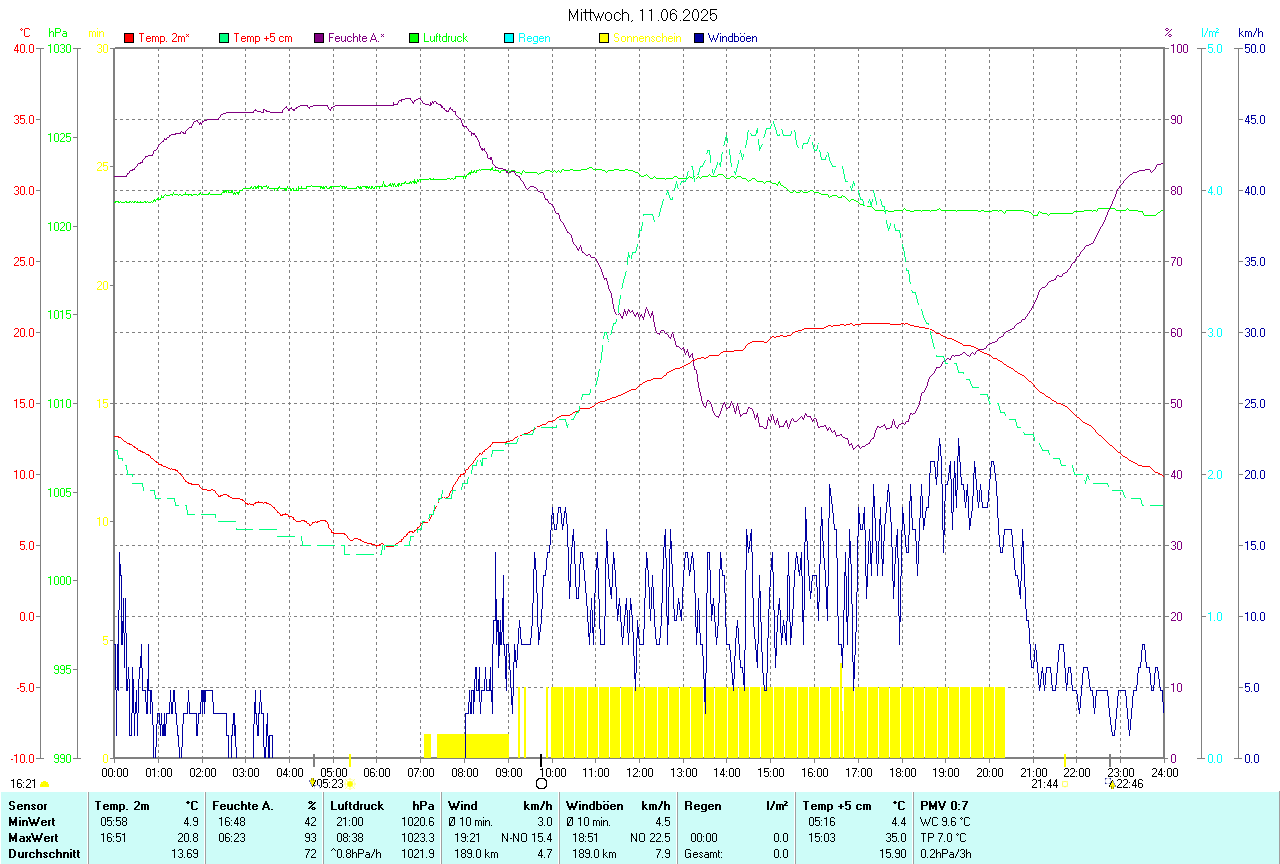Screen dimensions: 1280x864
Task: Click the teal Temp +5 cm legend square
Action: (224, 38)
